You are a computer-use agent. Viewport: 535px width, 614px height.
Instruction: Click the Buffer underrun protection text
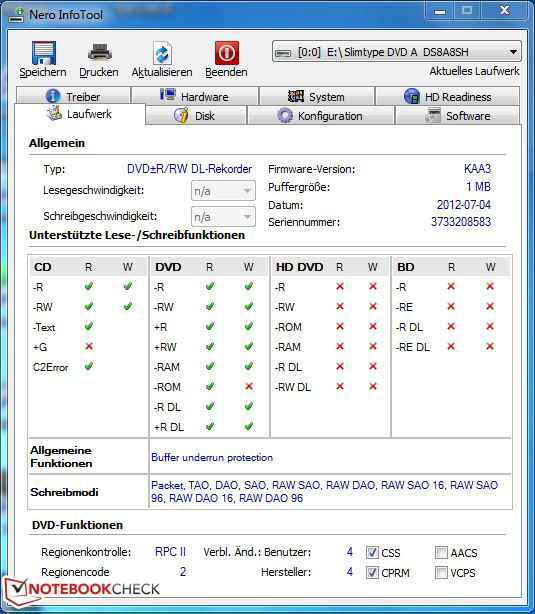click(x=212, y=457)
